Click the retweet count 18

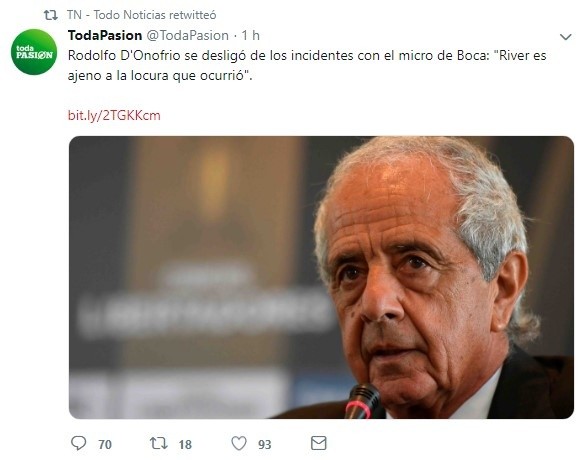click(x=185, y=444)
